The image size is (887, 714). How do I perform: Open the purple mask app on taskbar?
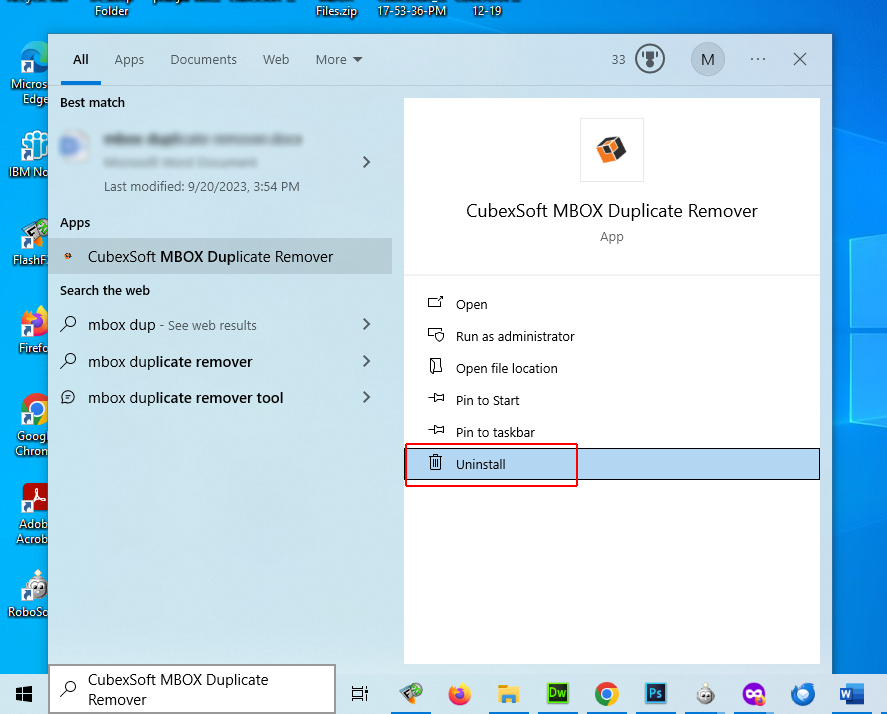tap(754, 694)
